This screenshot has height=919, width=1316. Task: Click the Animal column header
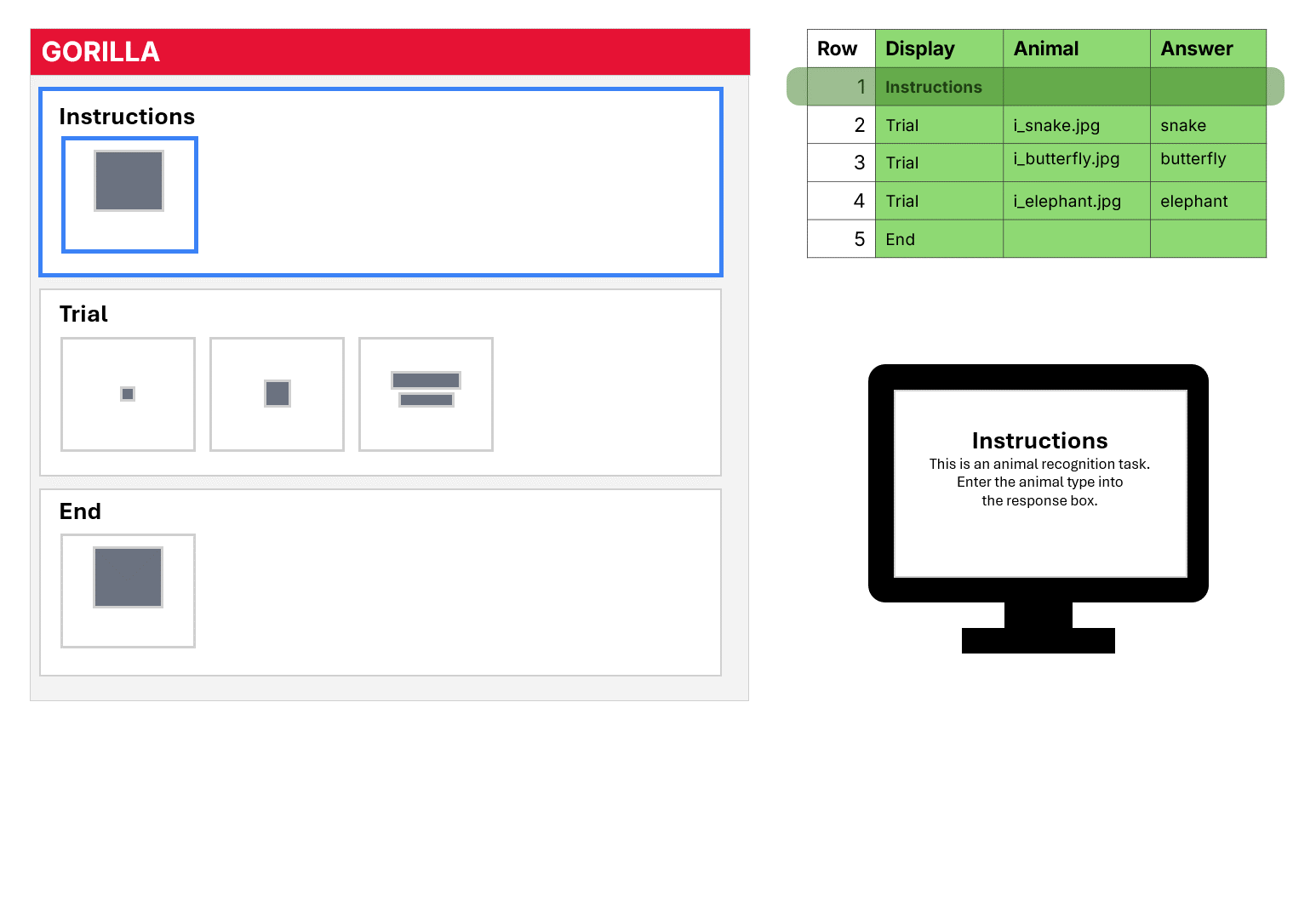pyautogui.click(x=1045, y=49)
